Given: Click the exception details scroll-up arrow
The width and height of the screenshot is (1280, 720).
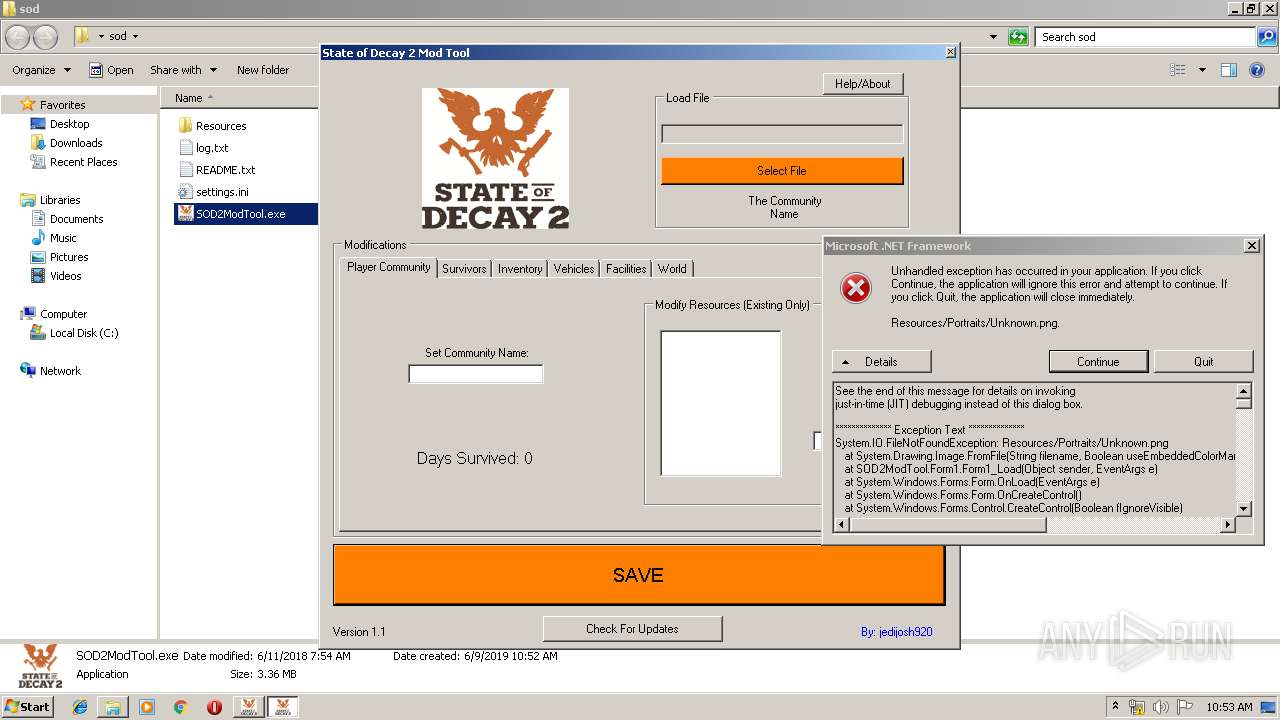Looking at the screenshot, I should pyautogui.click(x=1244, y=392).
